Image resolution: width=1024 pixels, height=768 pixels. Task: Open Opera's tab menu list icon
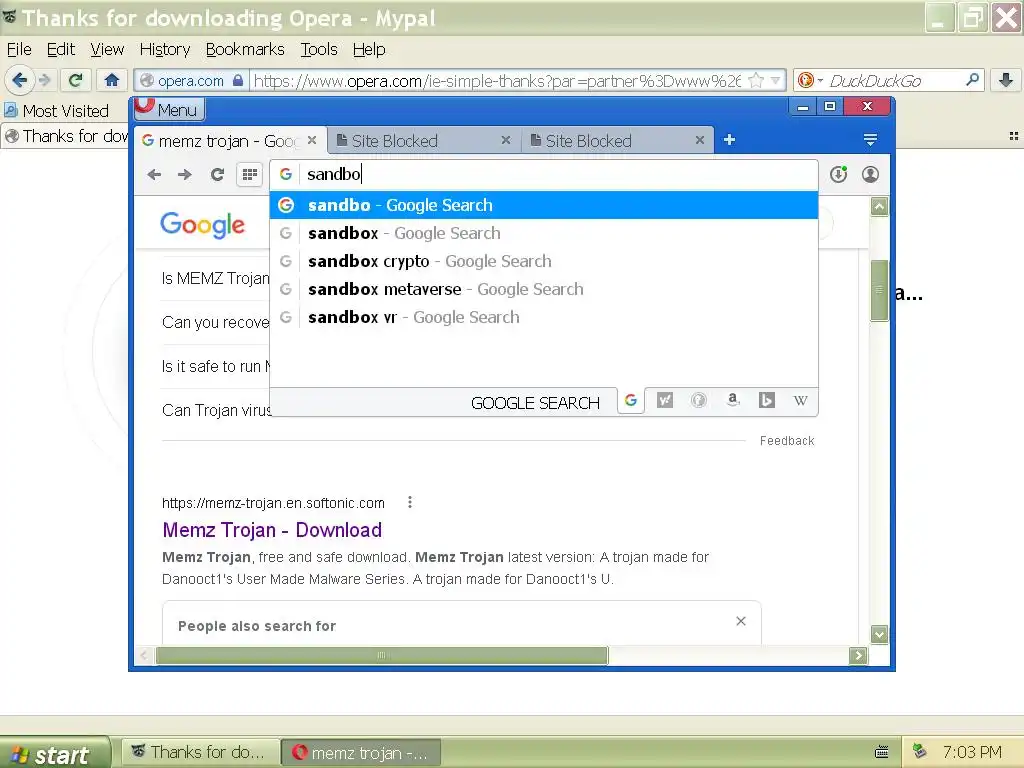[870, 140]
